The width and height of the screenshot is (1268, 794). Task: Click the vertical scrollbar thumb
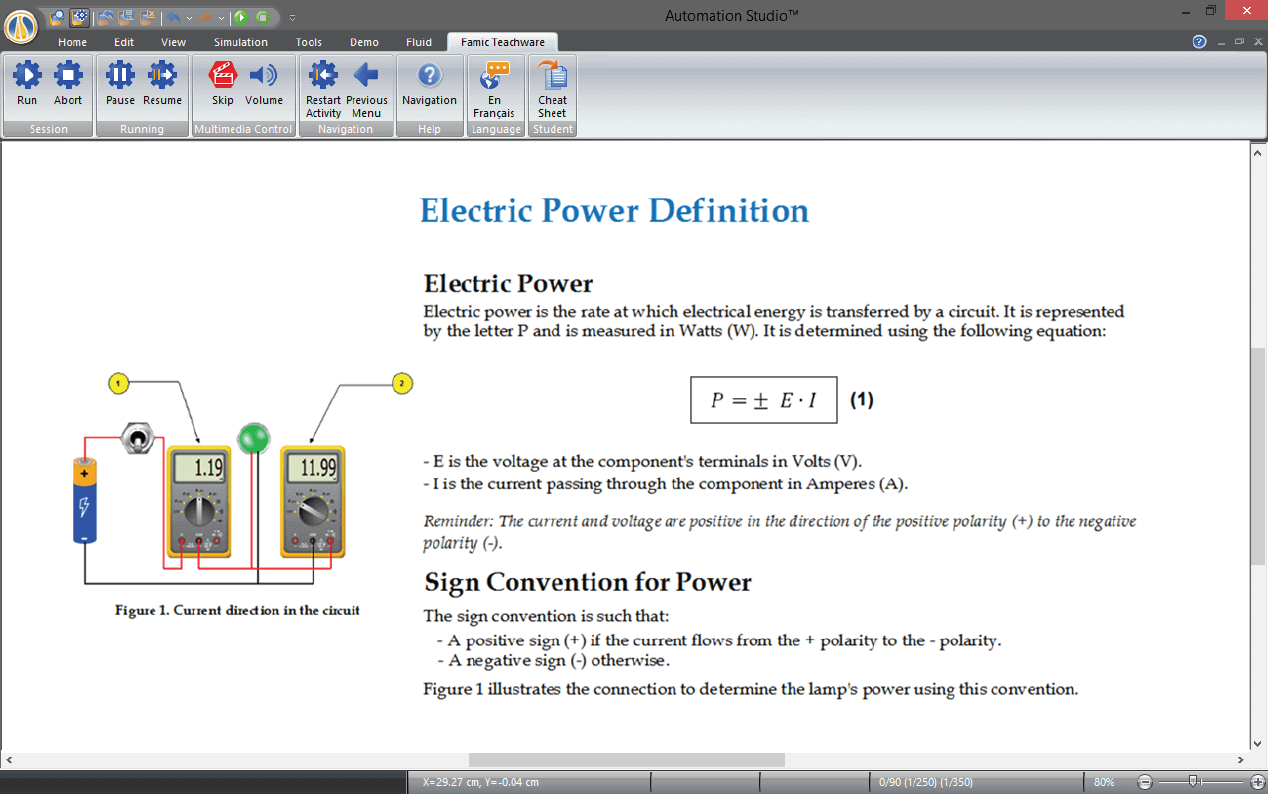pyautogui.click(x=1257, y=455)
